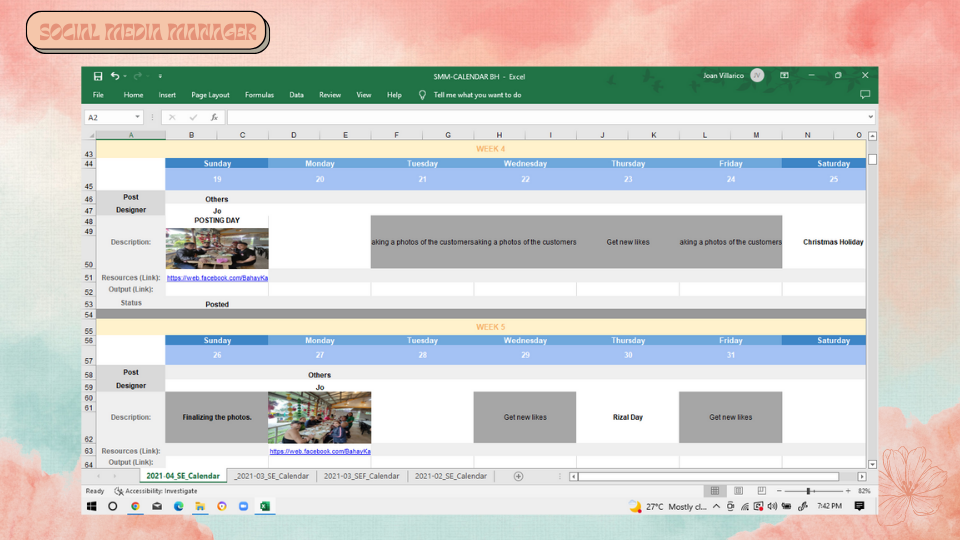Click the New Sheet plus icon
960x540 pixels.
(x=519, y=476)
